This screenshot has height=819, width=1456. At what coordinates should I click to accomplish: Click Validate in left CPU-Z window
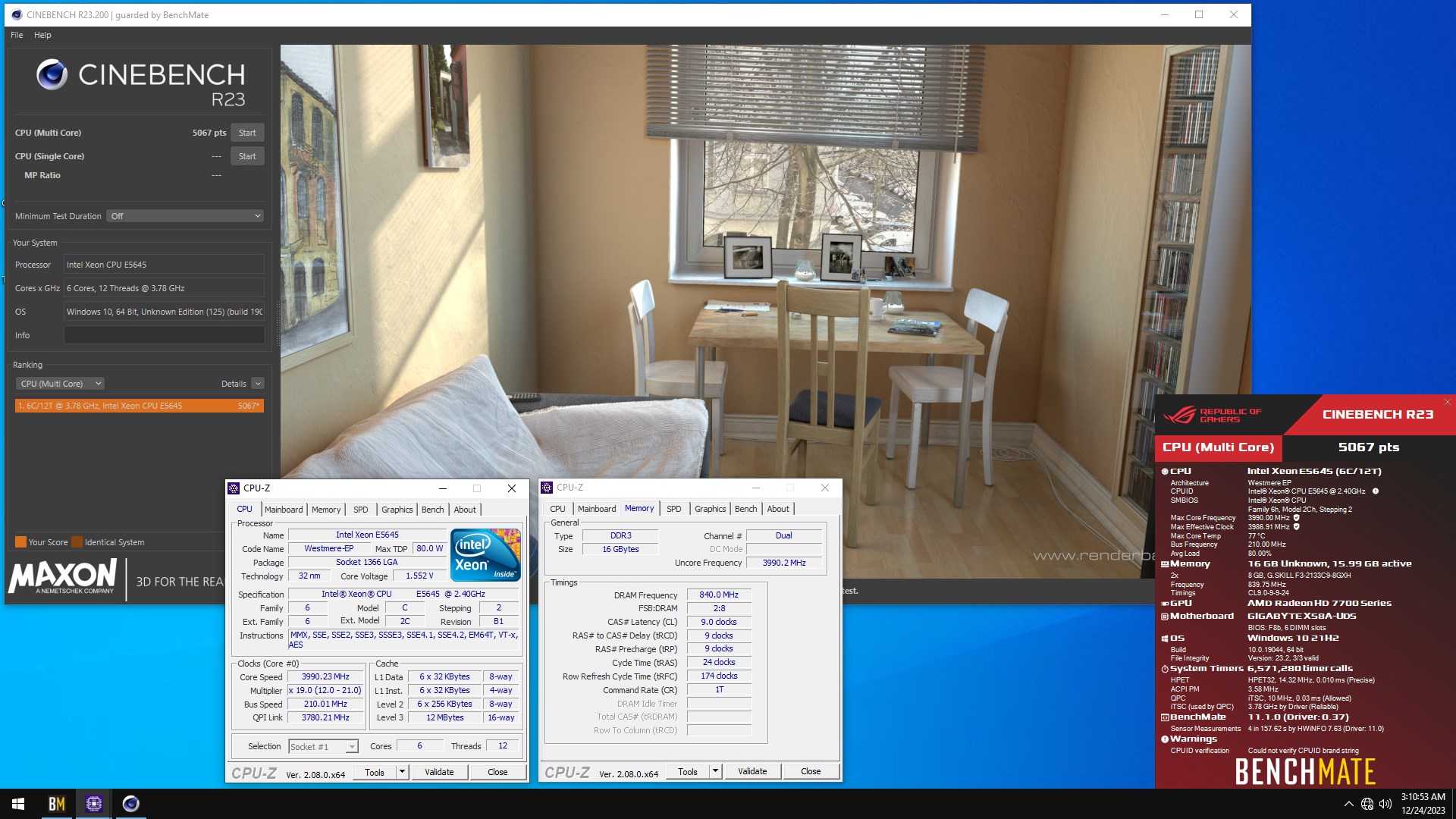click(439, 772)
